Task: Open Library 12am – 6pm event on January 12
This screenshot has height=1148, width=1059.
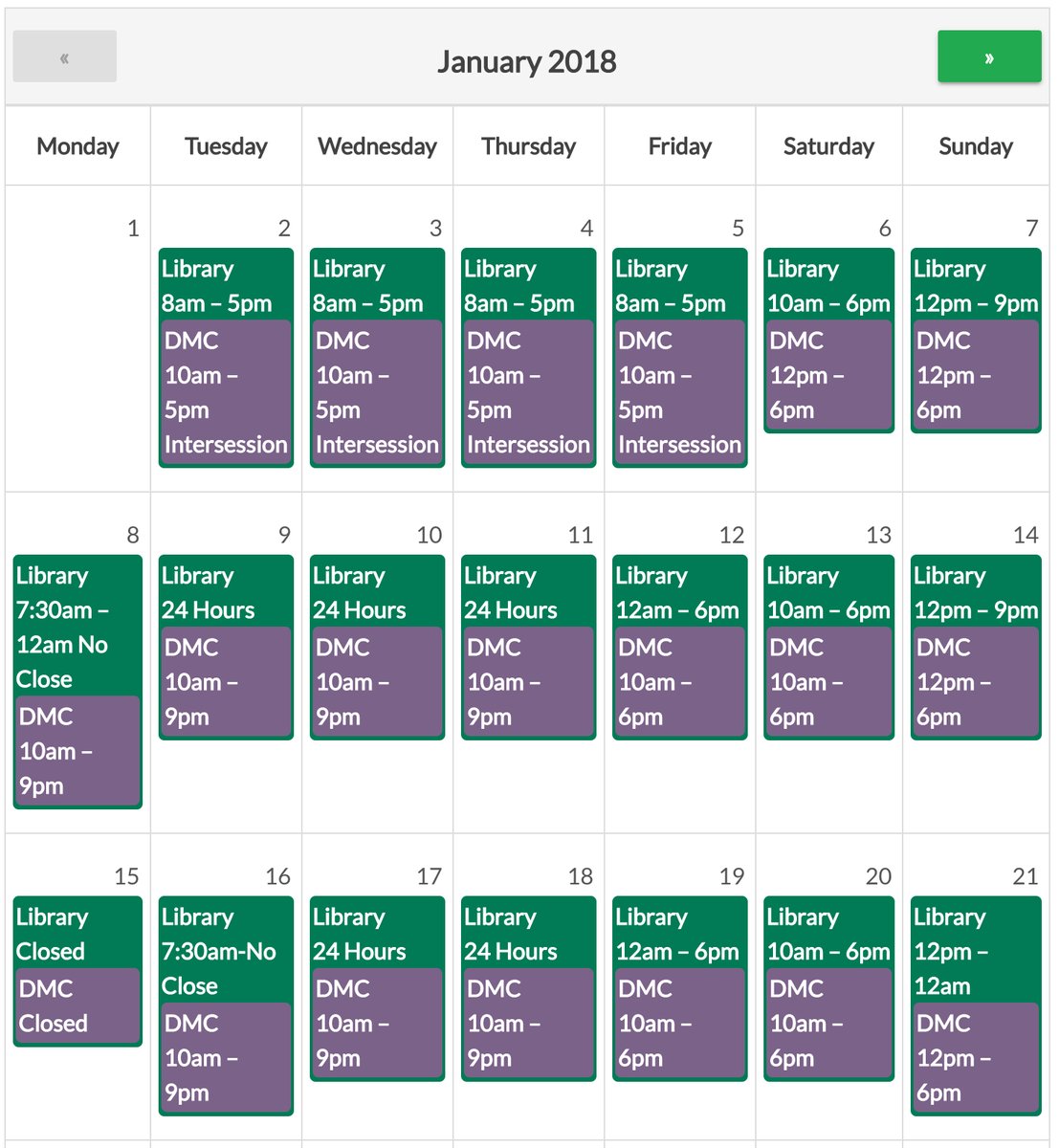Action: 679,592
